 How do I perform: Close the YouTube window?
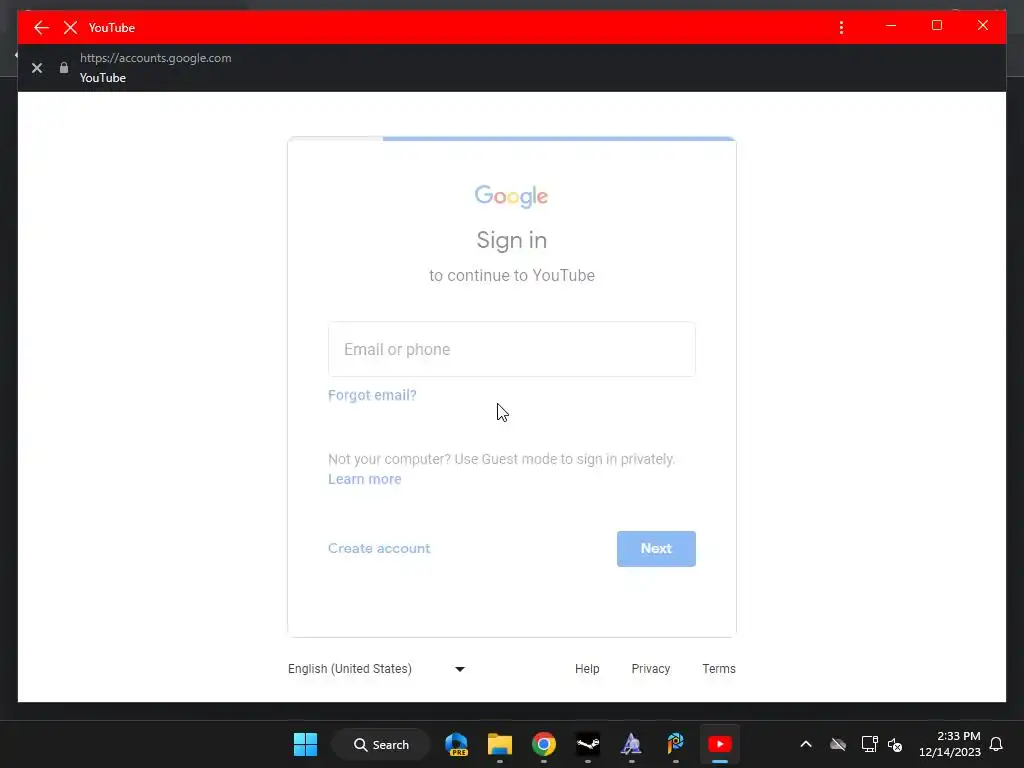pos(982,25)
